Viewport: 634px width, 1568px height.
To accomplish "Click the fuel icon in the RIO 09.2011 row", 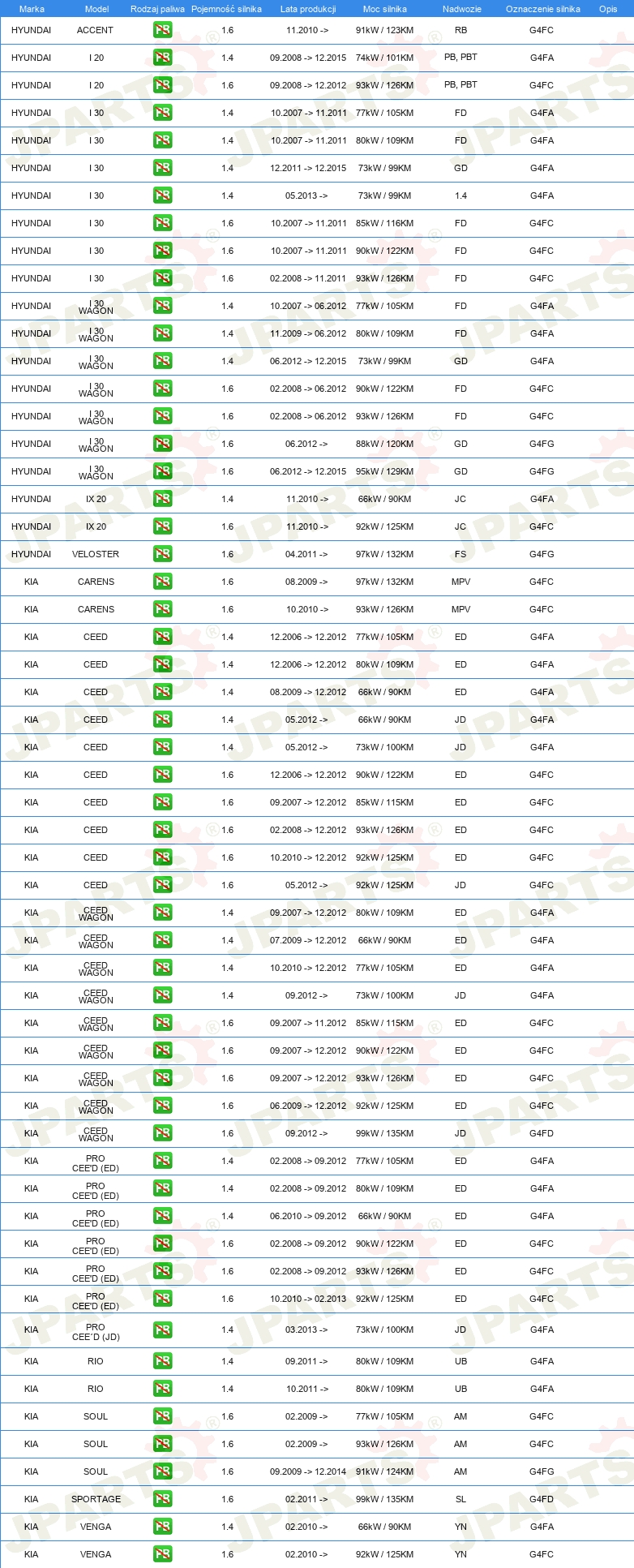I will click(x=162, y=1361).
